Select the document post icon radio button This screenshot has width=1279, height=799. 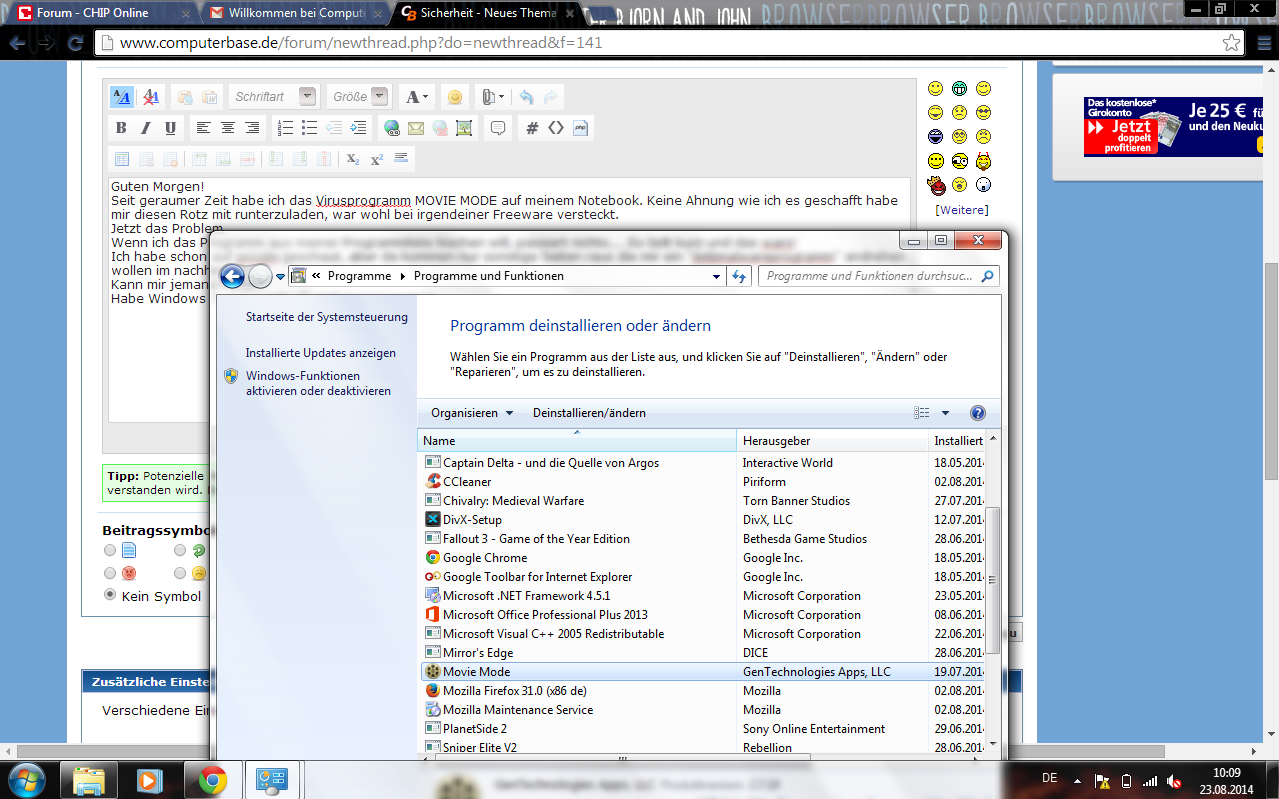[x=110, y=550]
